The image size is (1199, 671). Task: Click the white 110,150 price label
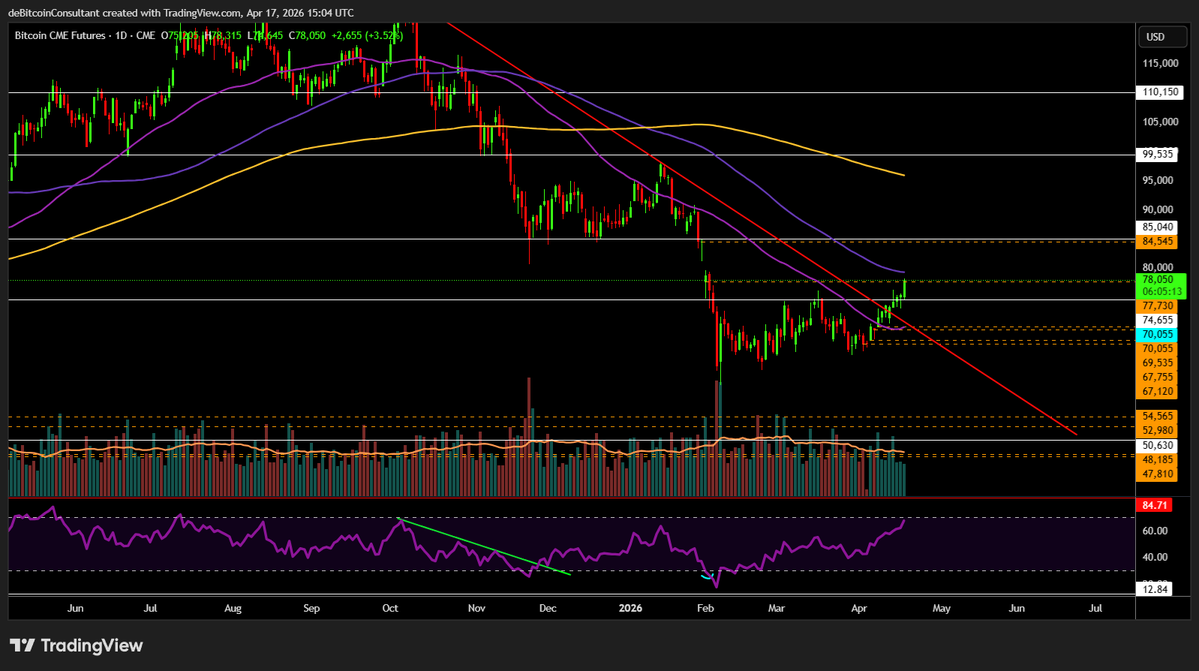click(1160, 92)
